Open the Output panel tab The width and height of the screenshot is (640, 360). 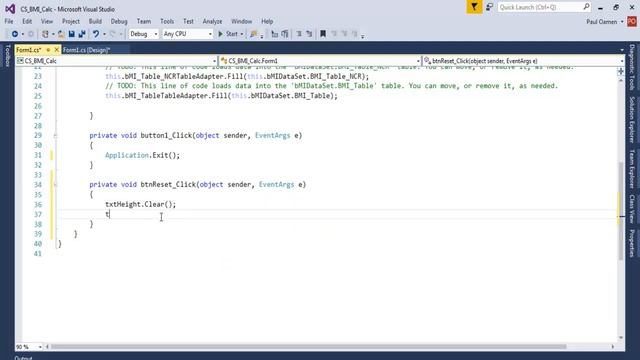pos(23,358)
